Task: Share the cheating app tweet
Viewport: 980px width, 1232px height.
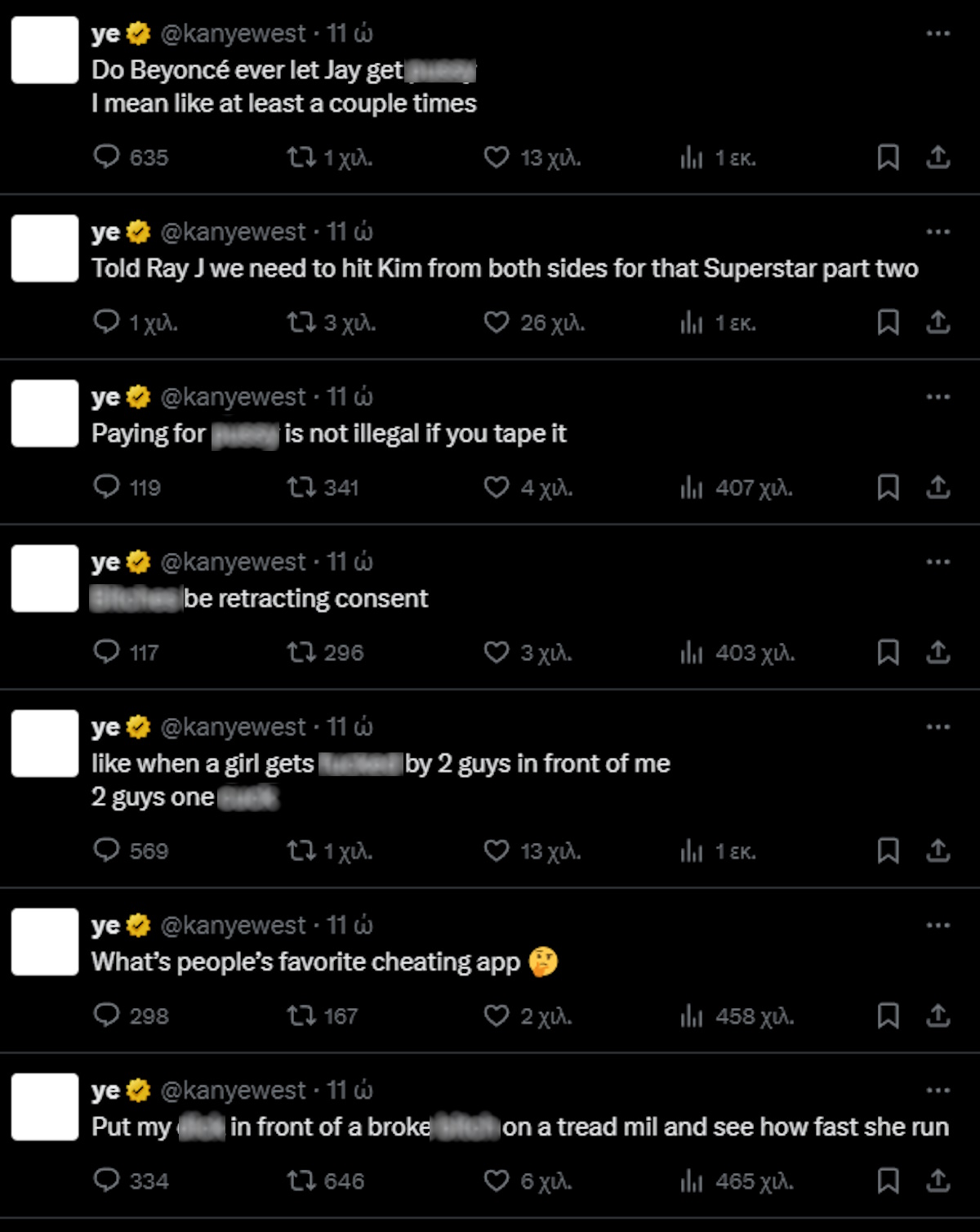Action: 938,1016
